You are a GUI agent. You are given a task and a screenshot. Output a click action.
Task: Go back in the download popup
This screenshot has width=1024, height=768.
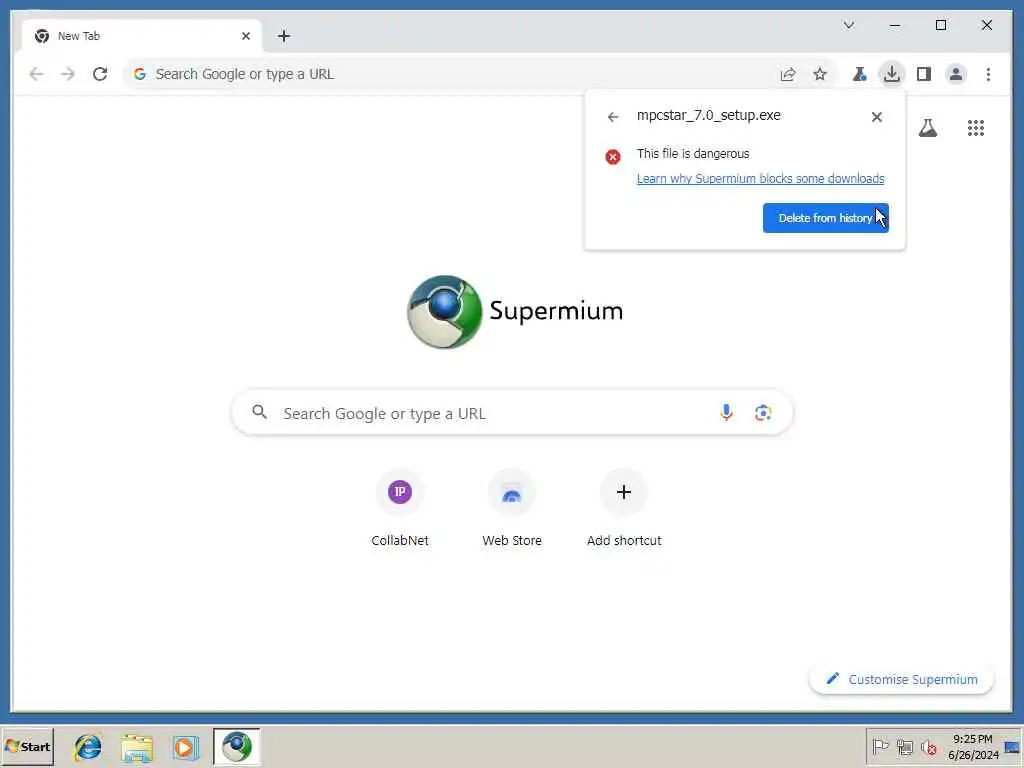pos(613,117)
